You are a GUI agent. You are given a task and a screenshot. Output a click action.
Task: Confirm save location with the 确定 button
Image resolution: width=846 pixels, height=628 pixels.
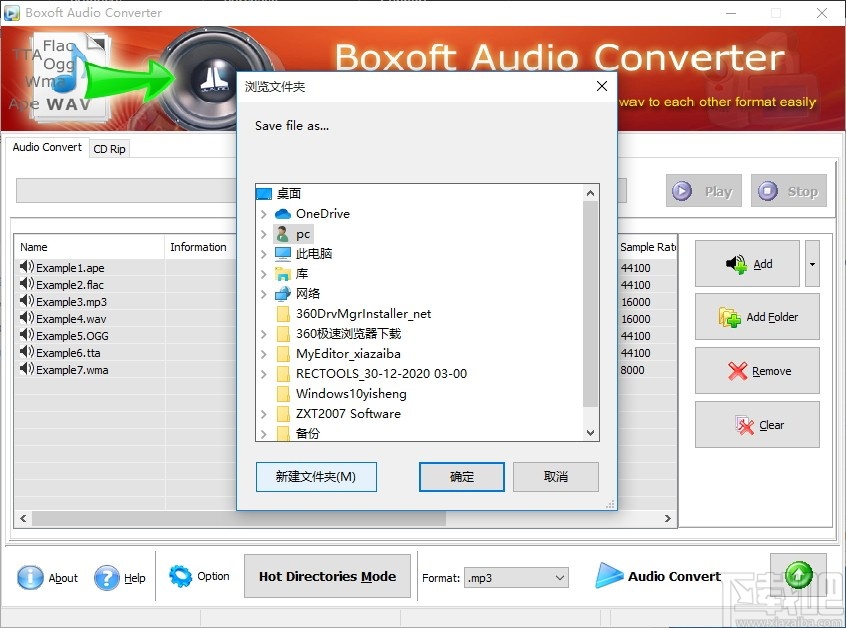[461, 477]
